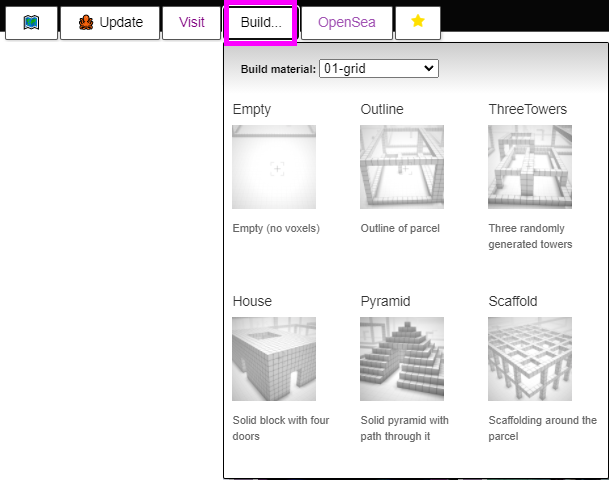Image resolution: width=609 pixels, height=480 pixels.
Task: Click the ThreeTowers heading label
Action: pyautogui.click(x=527, y=109)
